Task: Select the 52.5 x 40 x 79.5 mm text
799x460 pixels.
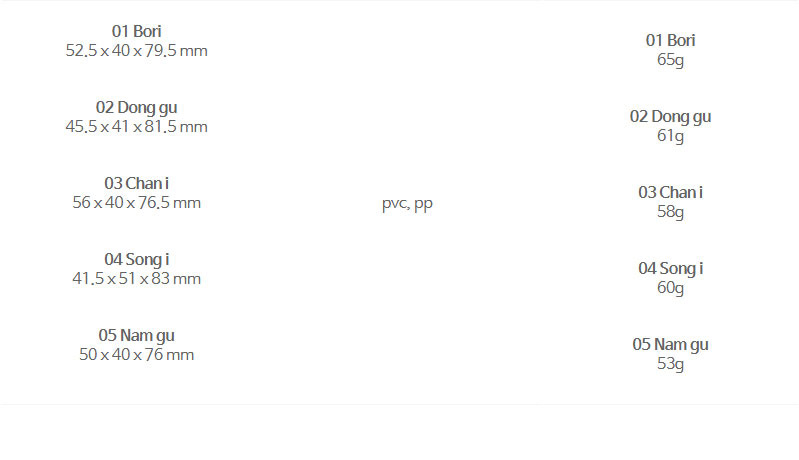Action: coord(136,50)
